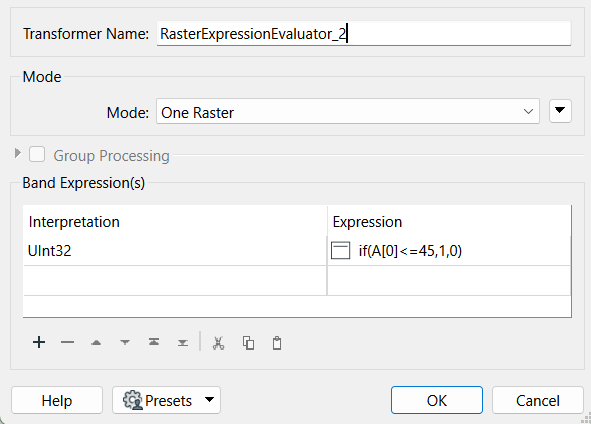The image size is (591, 424).
Task: Paste row into band expressions
Action: pos(277,343)
